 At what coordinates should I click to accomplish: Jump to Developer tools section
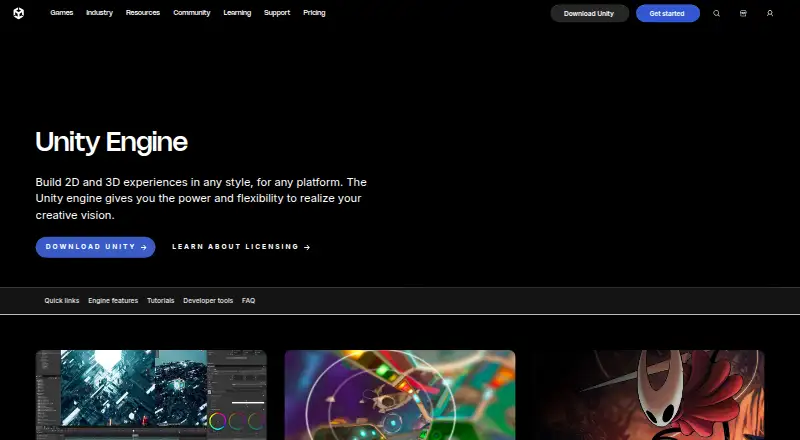(x=208, y=301)
